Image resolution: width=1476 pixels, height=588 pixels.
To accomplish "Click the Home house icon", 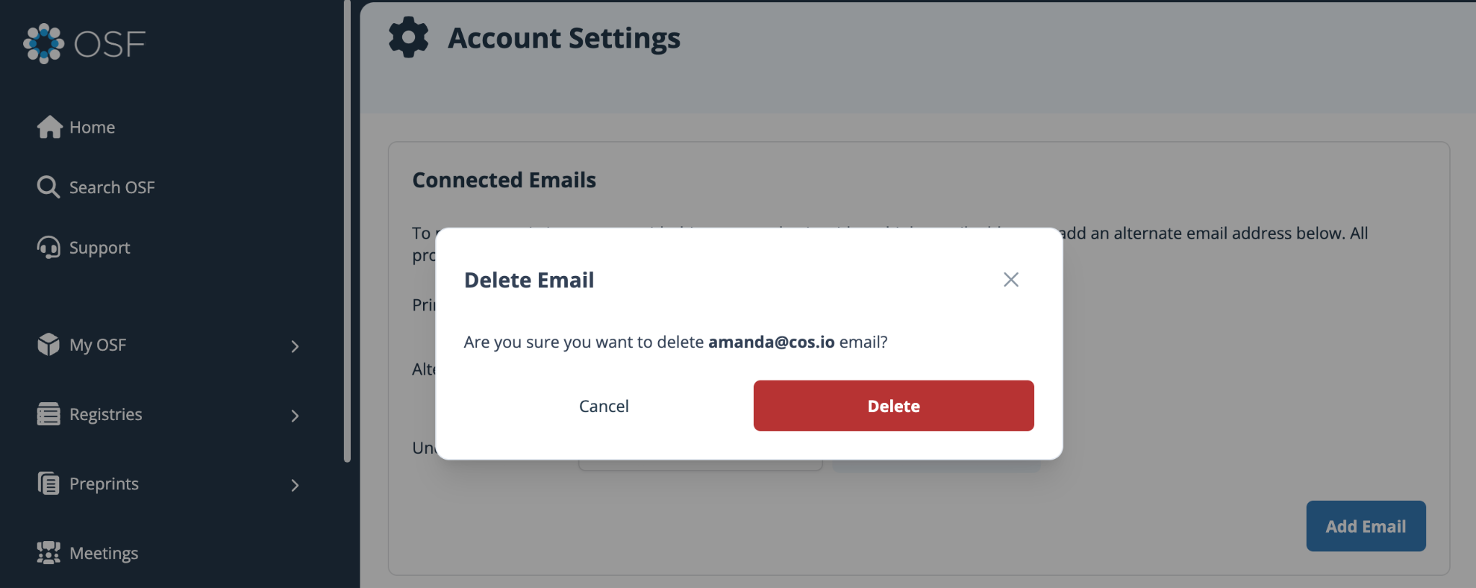I will [x=49, y=127].
